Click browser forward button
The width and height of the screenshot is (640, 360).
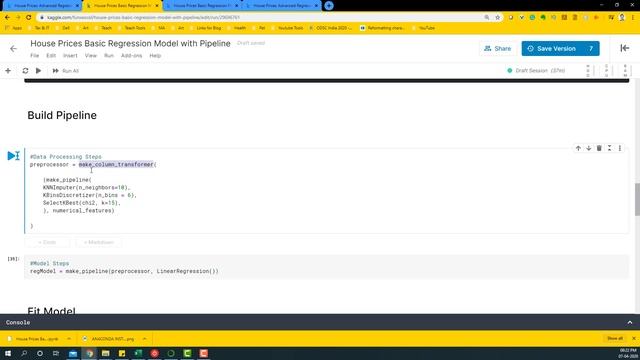[x=18, y=18]
